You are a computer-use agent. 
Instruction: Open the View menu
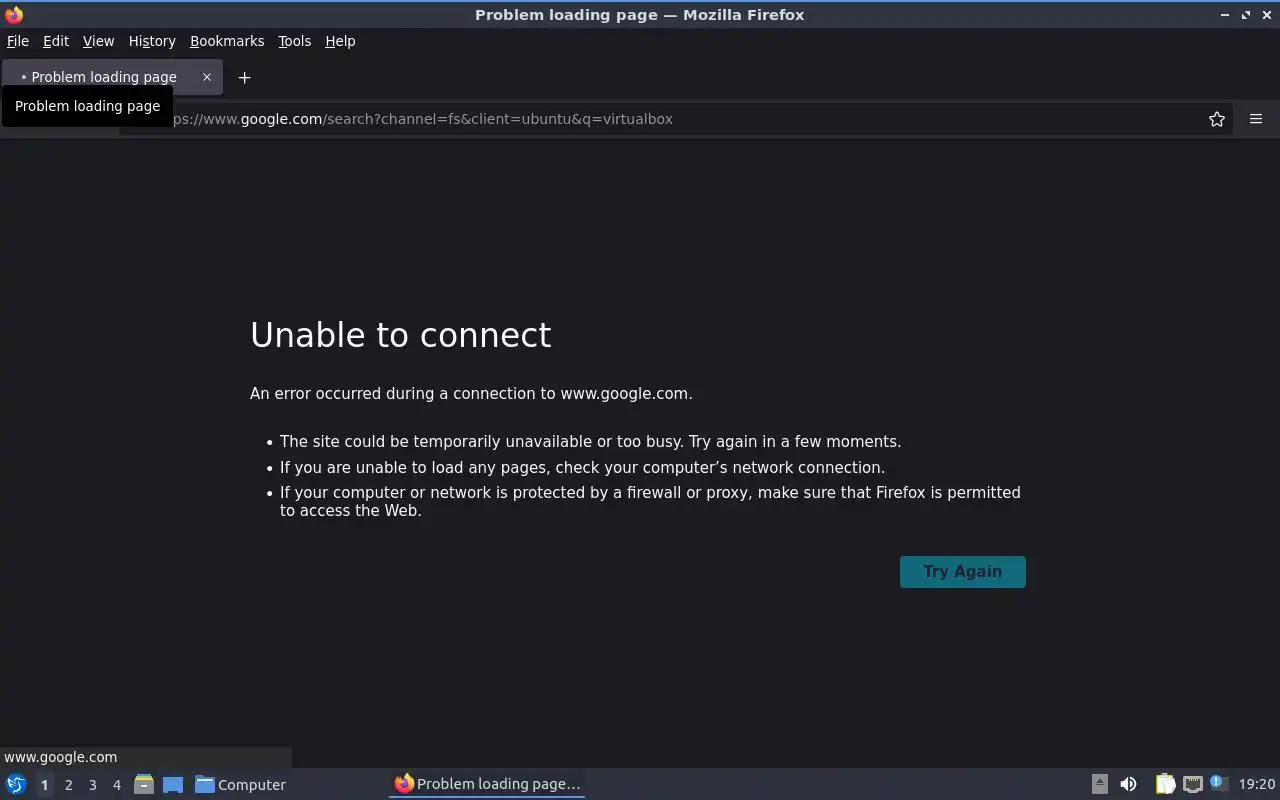98,41
